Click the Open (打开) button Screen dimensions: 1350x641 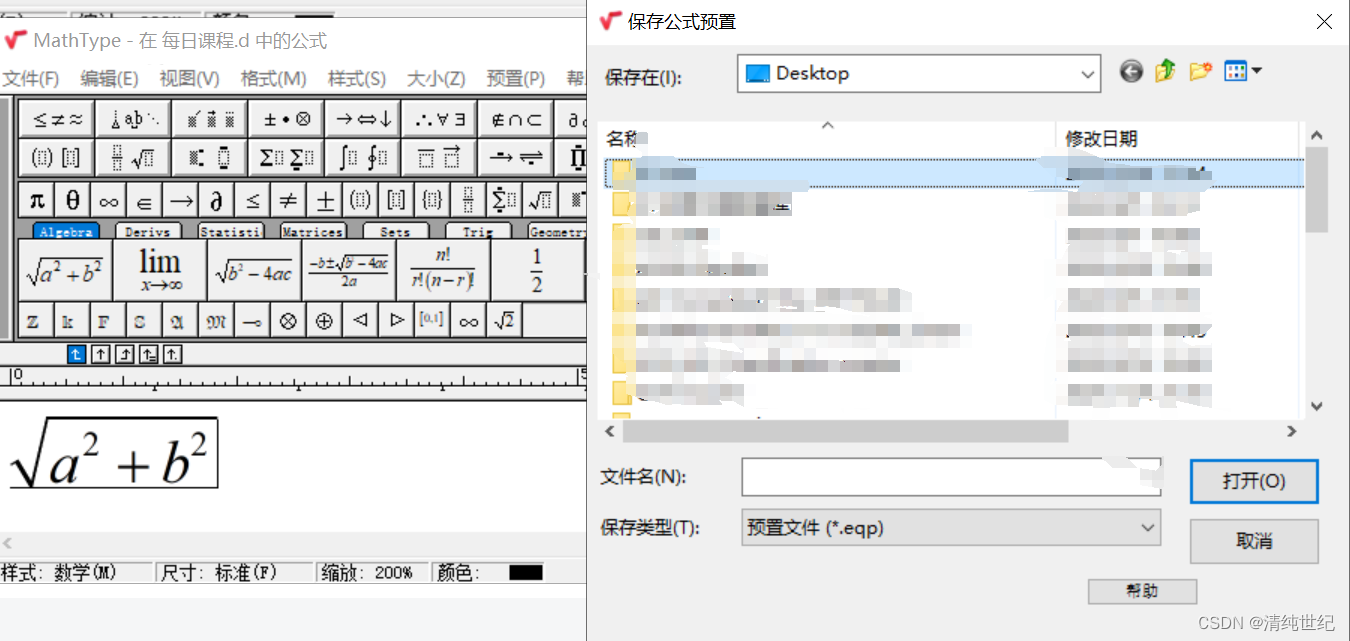pyautogui.click(x=1254, y=481)
